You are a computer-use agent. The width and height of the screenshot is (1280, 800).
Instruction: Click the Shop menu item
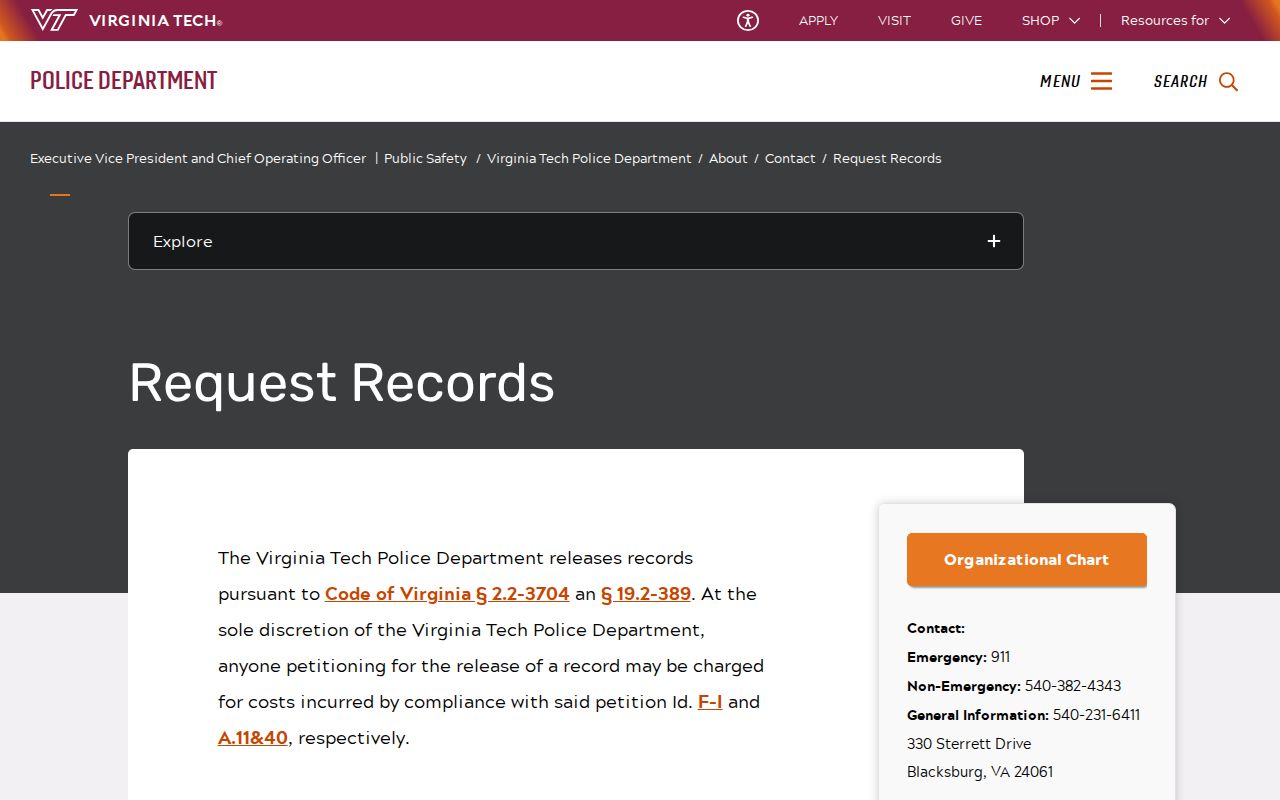coord(1040,20)
